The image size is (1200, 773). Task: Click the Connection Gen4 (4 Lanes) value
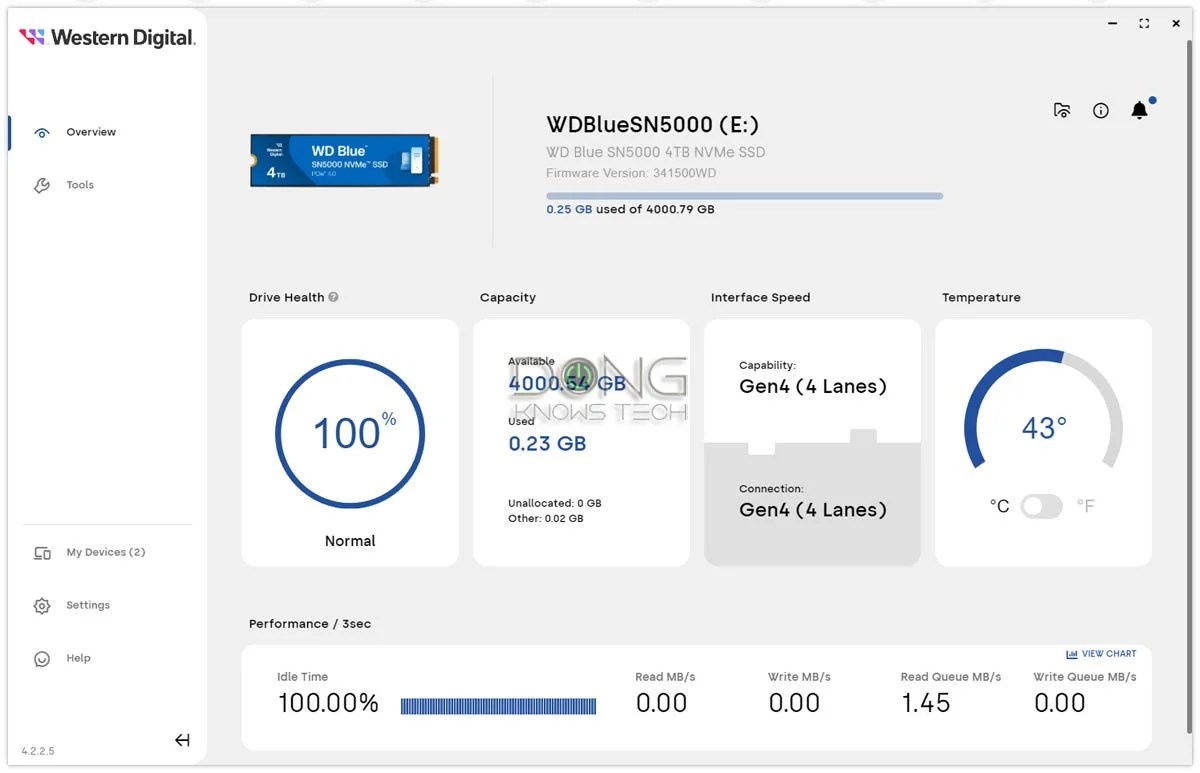813,510
